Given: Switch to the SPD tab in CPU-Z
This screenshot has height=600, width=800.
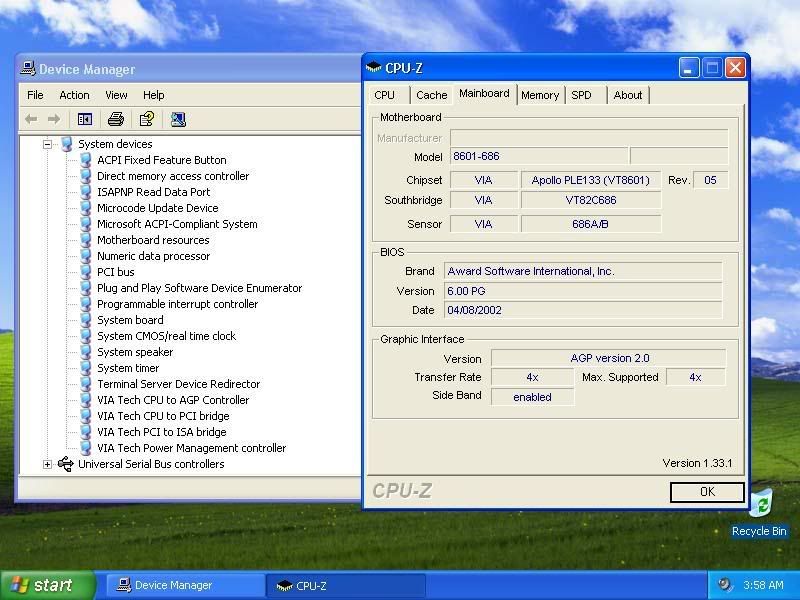Looking at the screenshot, I should coord(581,95).
